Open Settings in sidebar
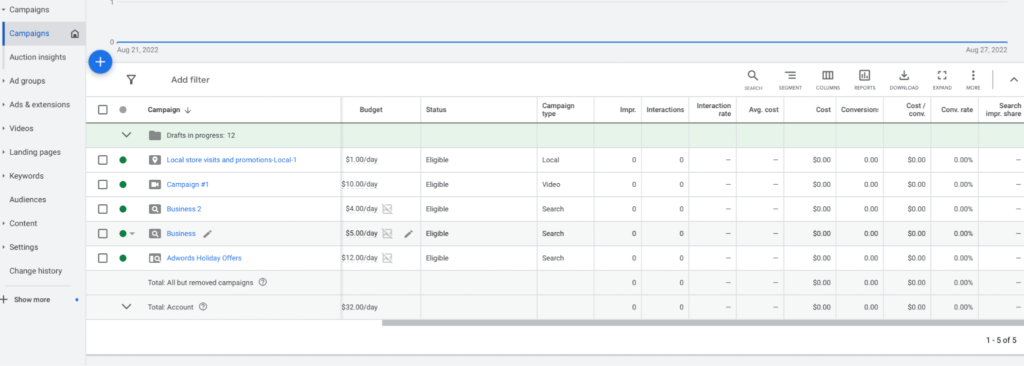 (x=24, y=247)
